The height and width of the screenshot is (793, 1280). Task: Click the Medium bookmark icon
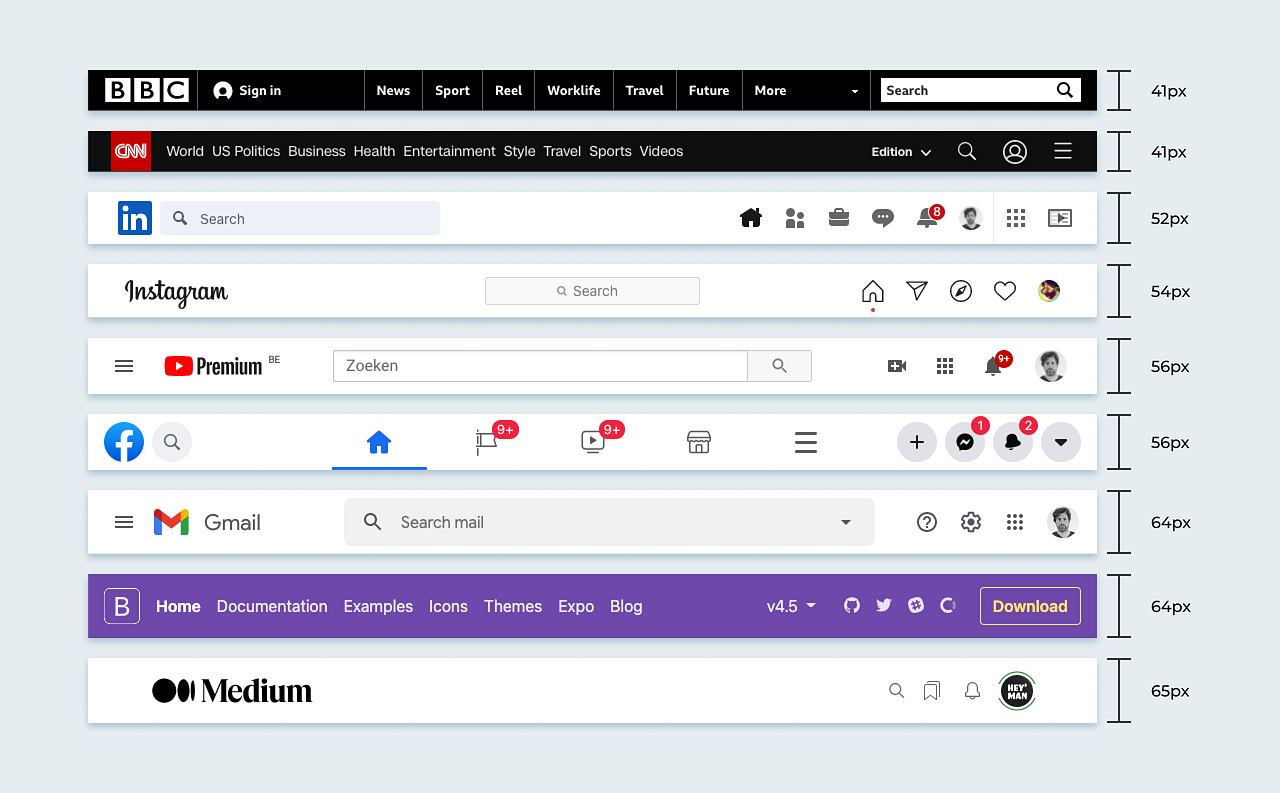click(932, 690)
